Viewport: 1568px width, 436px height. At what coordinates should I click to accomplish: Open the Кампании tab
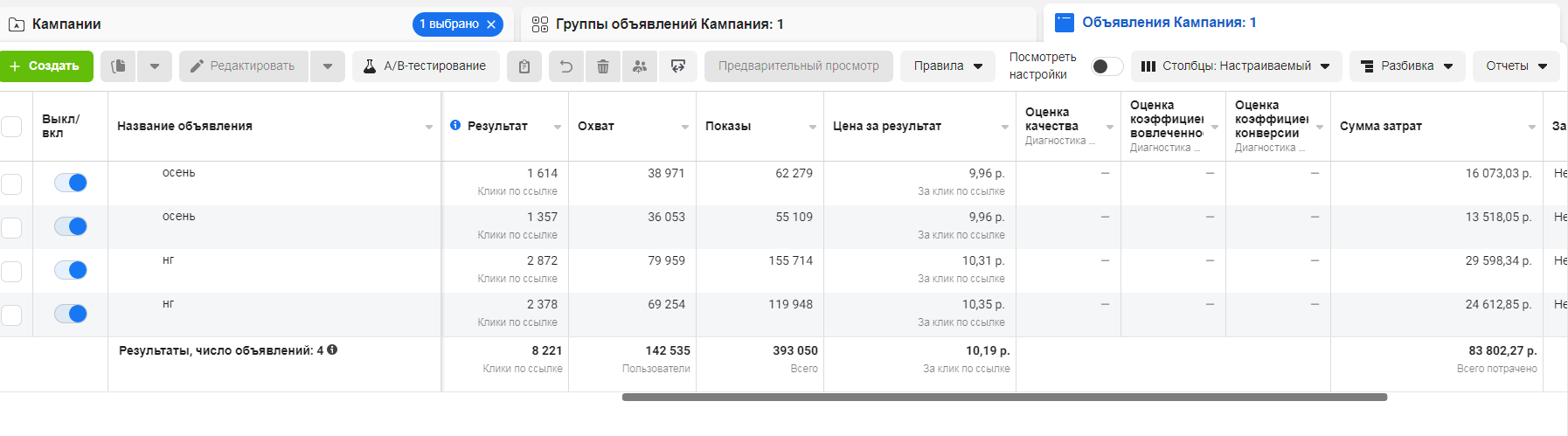tap(66, 24)
